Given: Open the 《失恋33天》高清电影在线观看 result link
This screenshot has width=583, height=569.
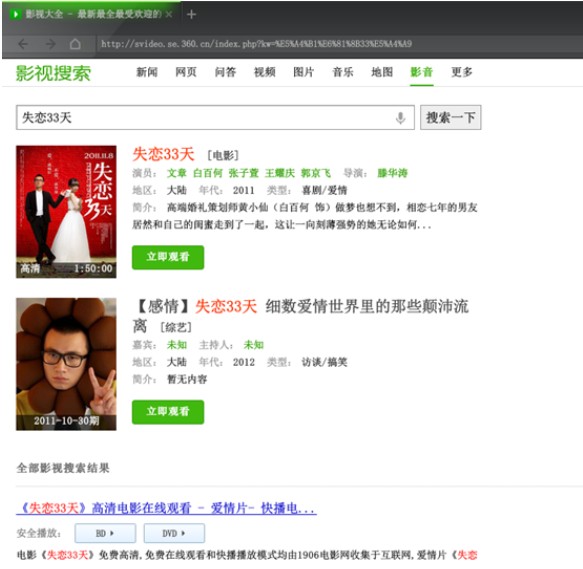Looking at the screenshot, I should point(166,508).
